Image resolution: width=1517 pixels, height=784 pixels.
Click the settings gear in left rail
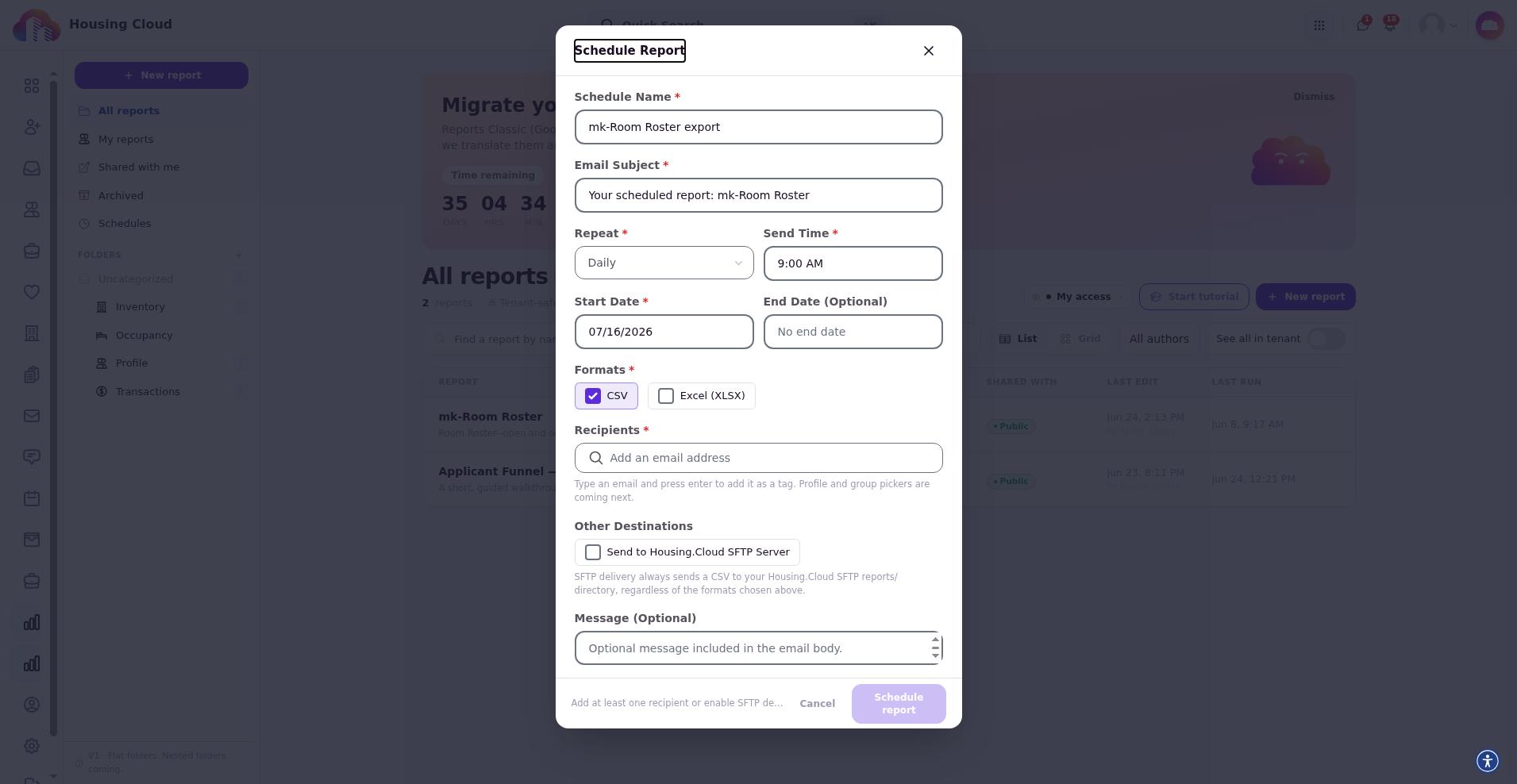32,746
